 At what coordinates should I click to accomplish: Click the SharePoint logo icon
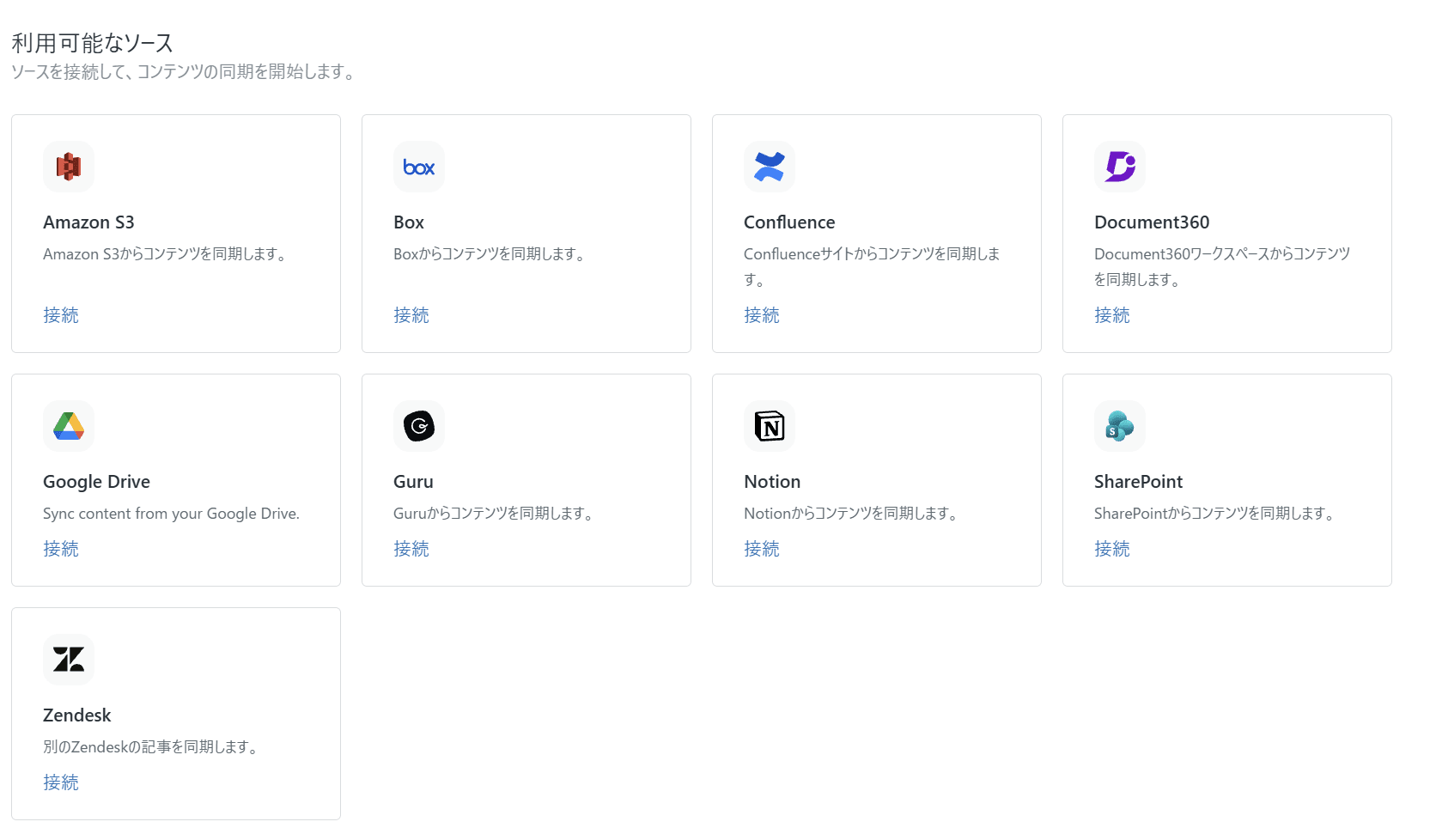[1120, 426]
